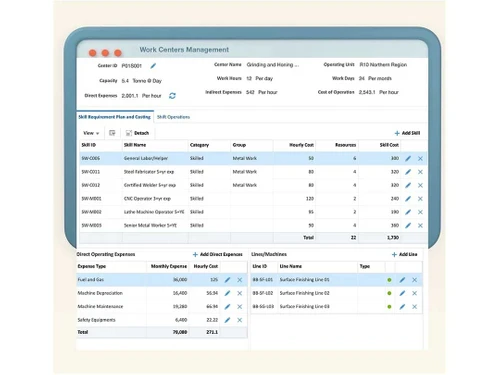Edit the Lathe Machine Operator skill row

click(408, 212)
